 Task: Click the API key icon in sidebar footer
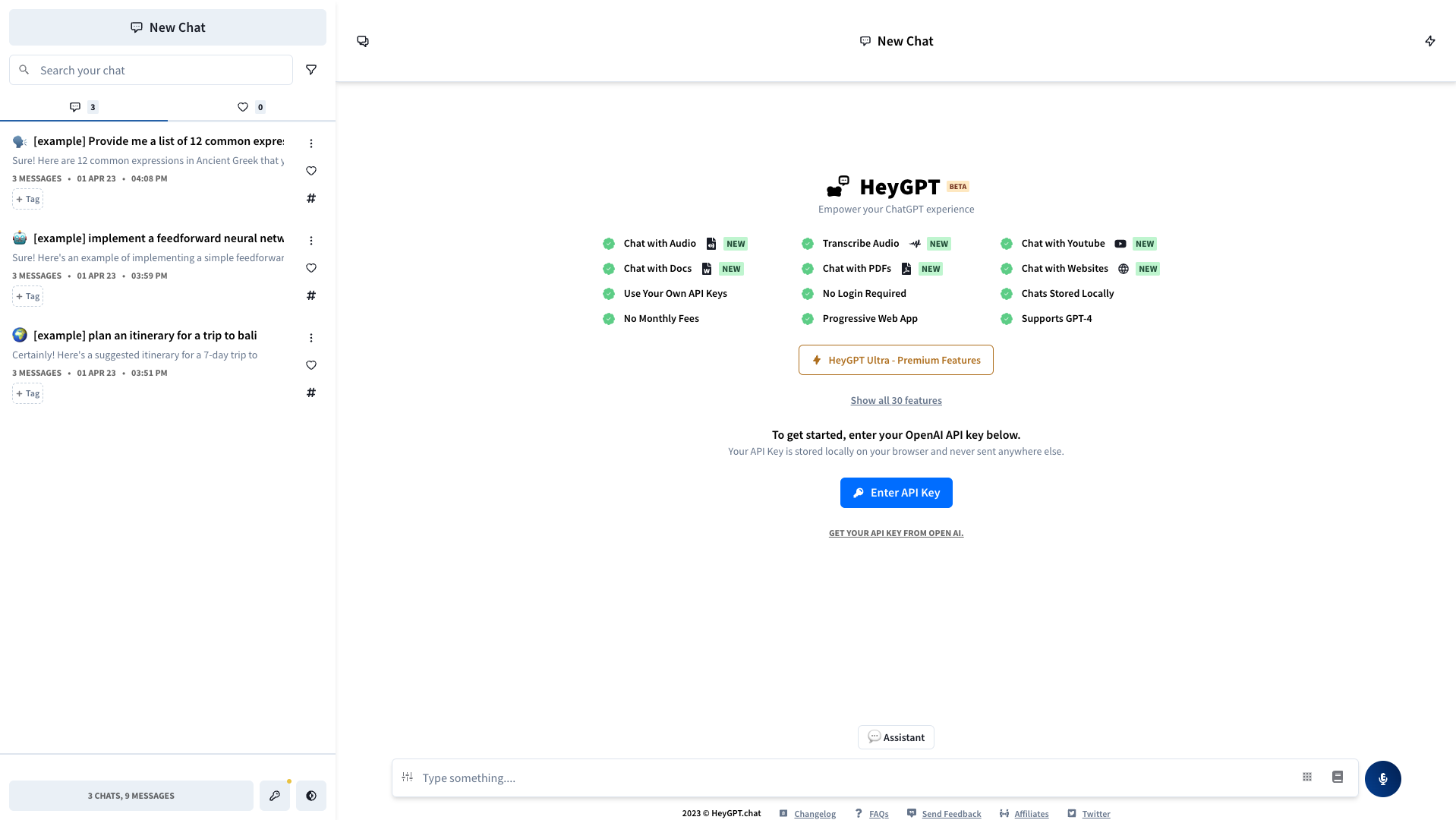pyautogui.click(x=275, y=796)
